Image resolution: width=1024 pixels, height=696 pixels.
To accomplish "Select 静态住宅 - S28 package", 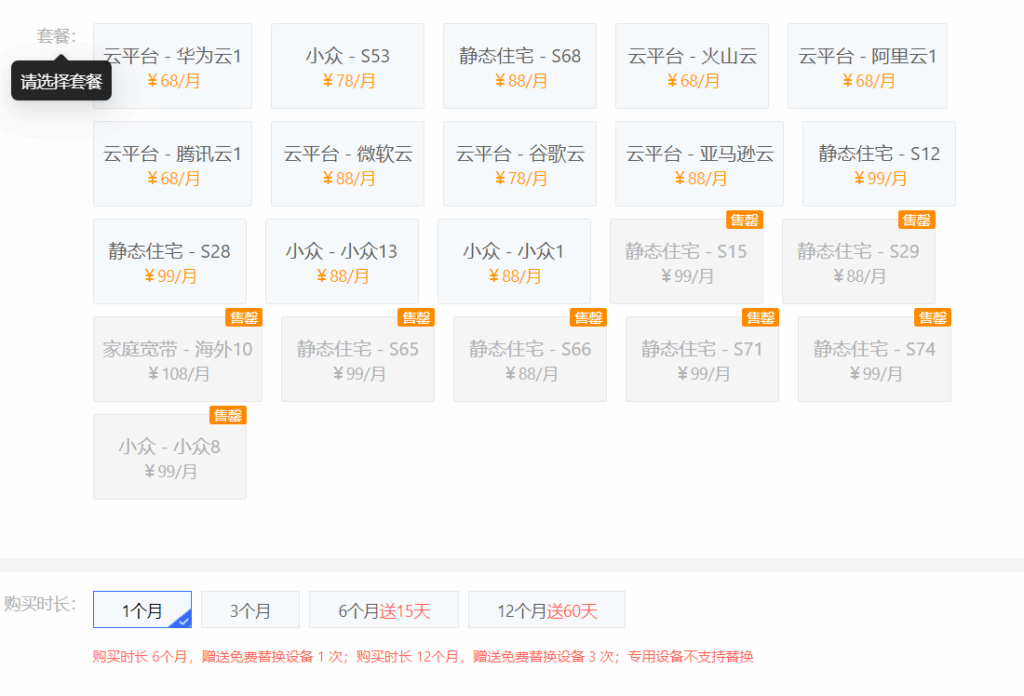I will tap(169, 261).
